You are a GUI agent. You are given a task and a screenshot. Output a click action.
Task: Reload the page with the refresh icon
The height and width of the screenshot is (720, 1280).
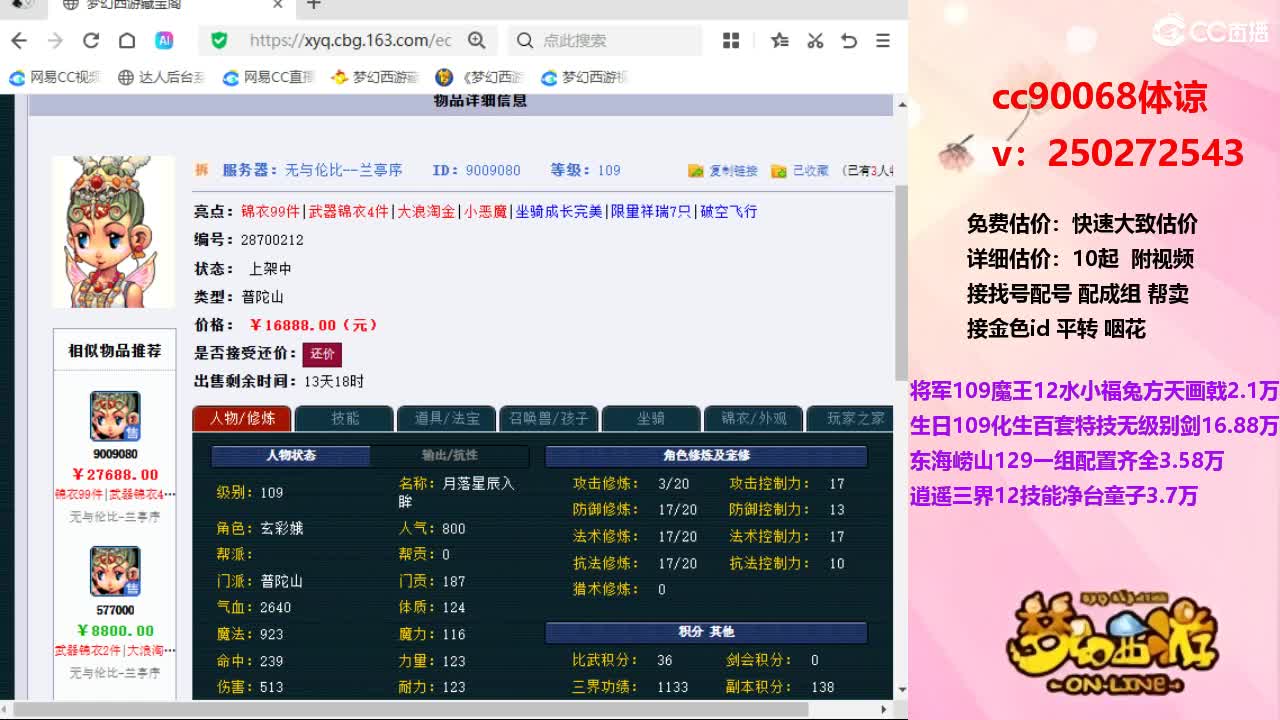pos(91,40)
